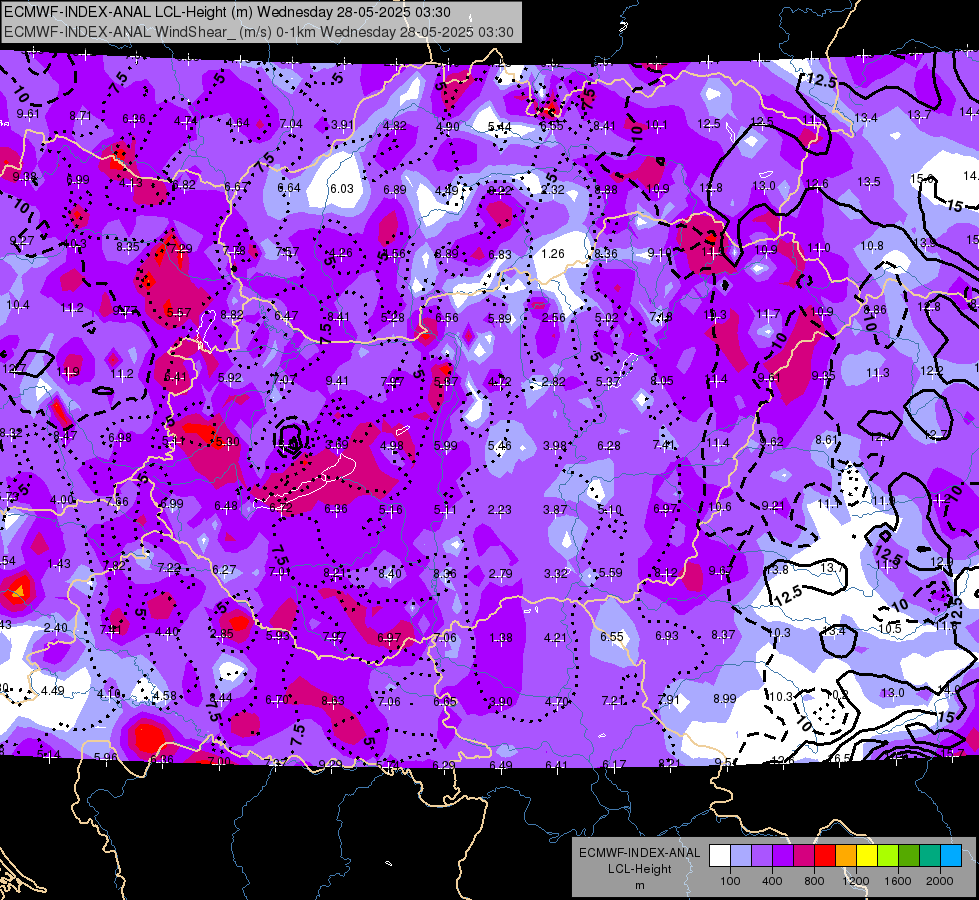Click the legend tick label 1200
The width and height of the screenshot is (979, 900).
tap(856, 881)
